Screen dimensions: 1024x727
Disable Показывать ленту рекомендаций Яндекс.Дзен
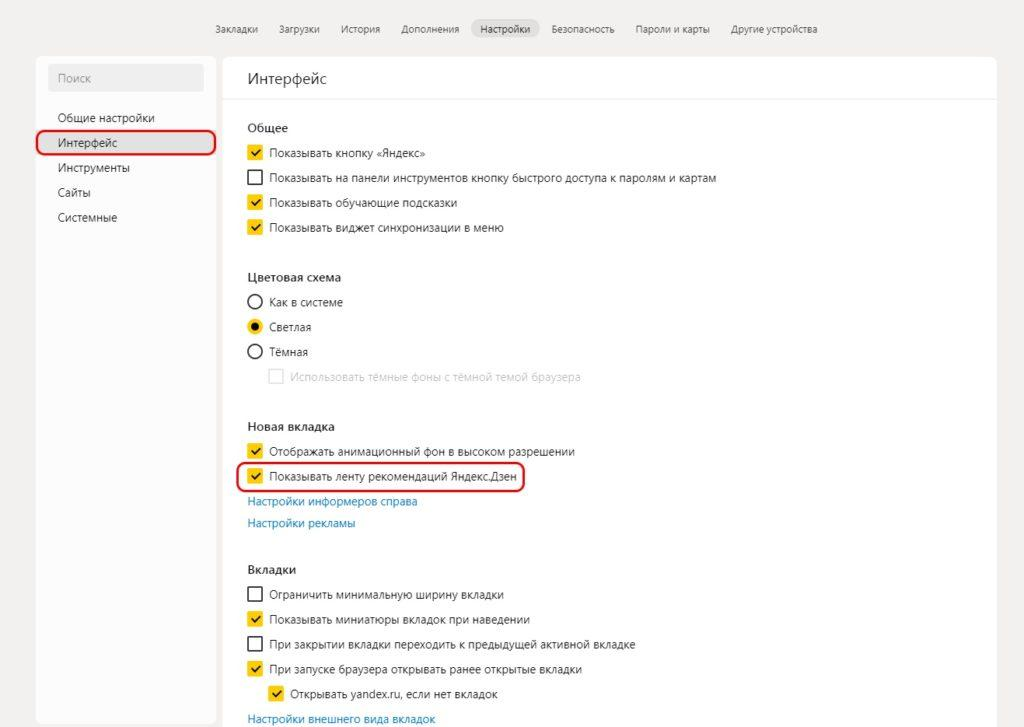tap(255, 476)
